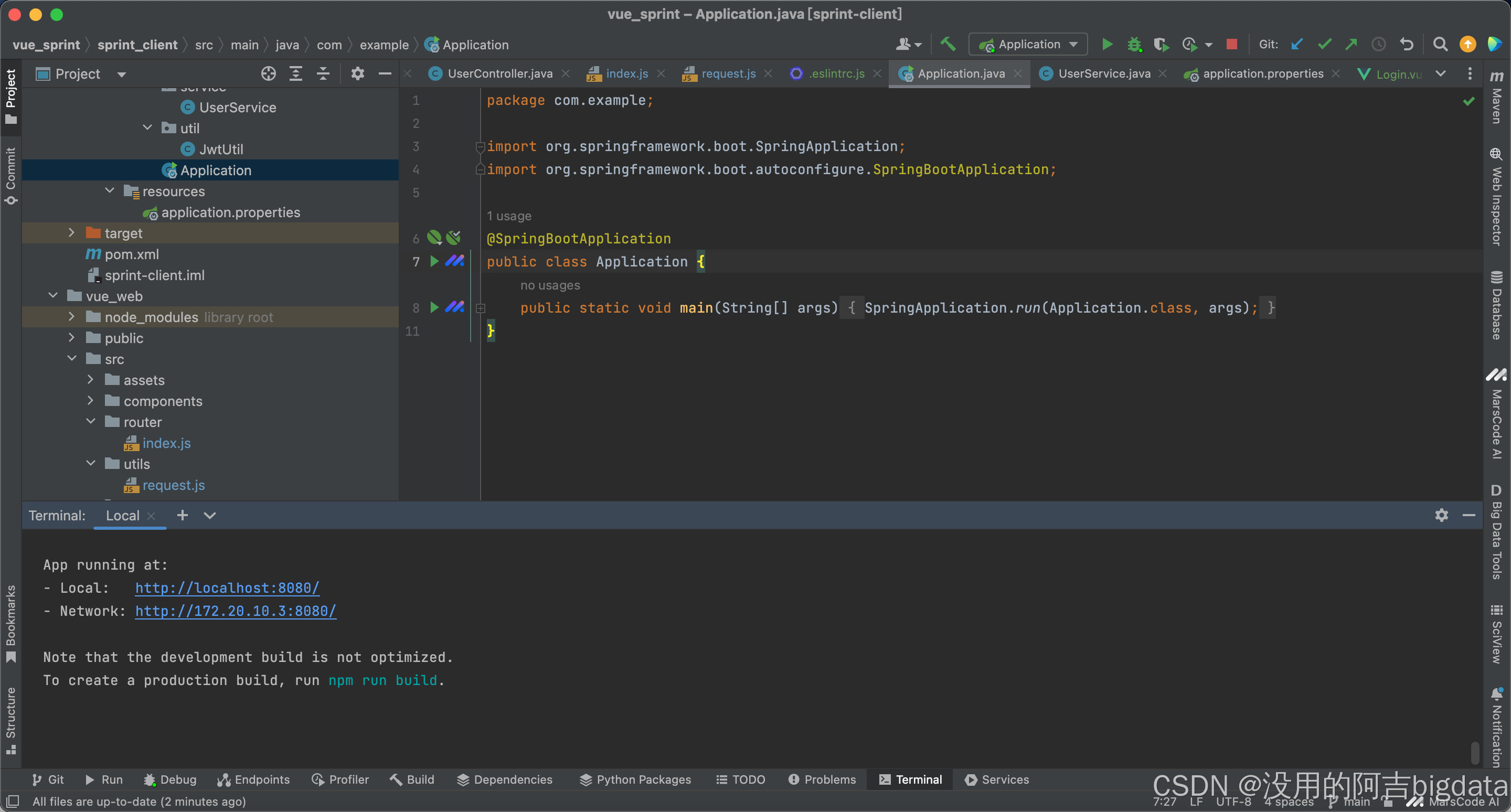Open the localhost:8080 link in terminal
The height and width of the screenshot is (812, 1511).
pyautogui.click(x=227, y=587)
